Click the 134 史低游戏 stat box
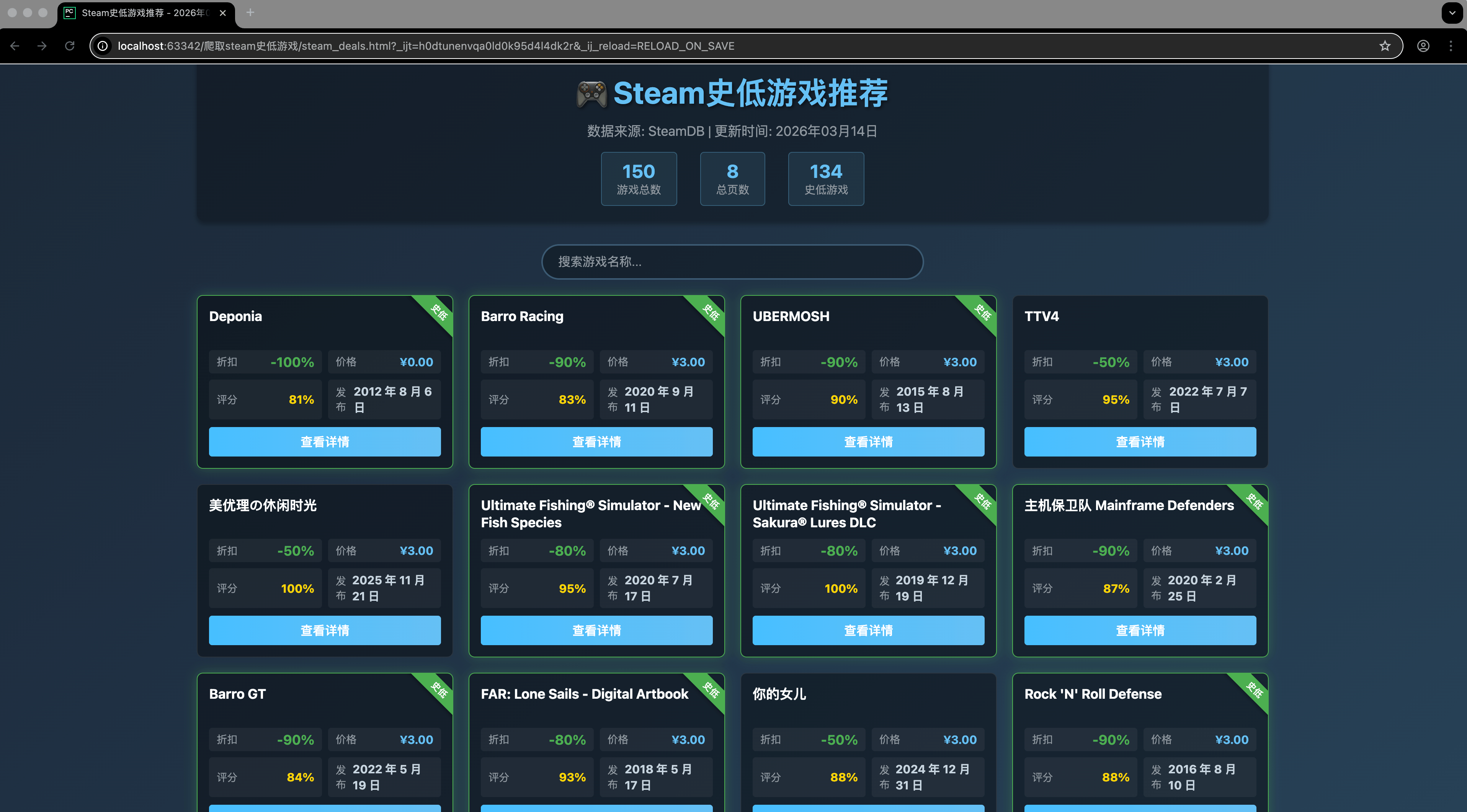1467x812 pixels. (826, 178)
